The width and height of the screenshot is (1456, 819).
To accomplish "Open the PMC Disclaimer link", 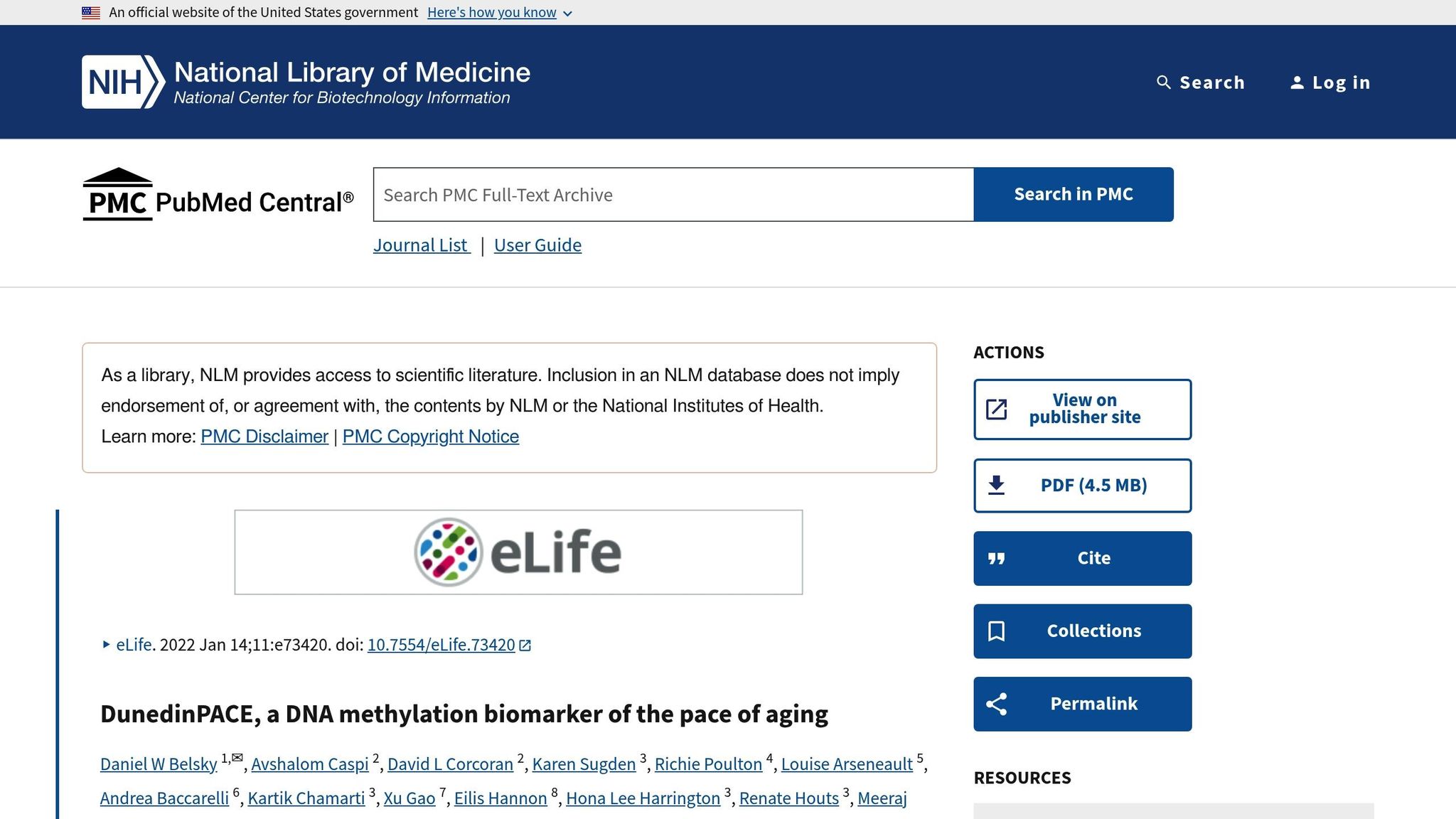I will point(264,437).
